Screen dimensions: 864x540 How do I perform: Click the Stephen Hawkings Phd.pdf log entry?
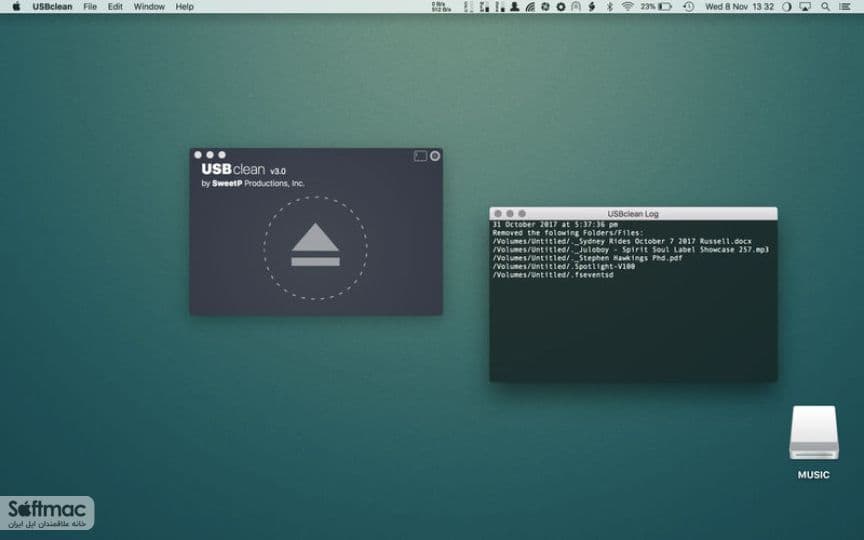click(587, 258)
